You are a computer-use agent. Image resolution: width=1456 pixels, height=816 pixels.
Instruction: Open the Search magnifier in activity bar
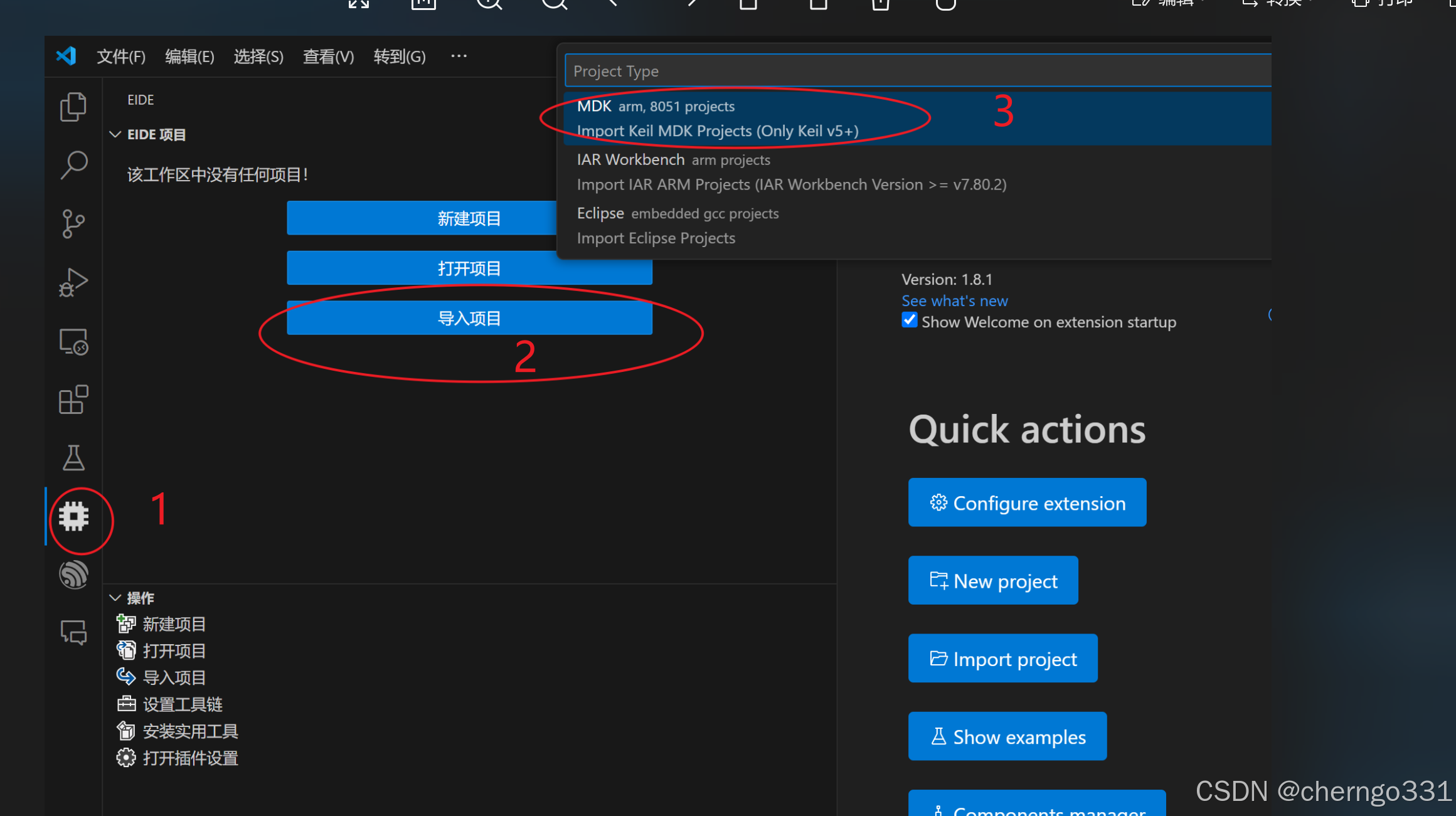(x=73, y=165)
